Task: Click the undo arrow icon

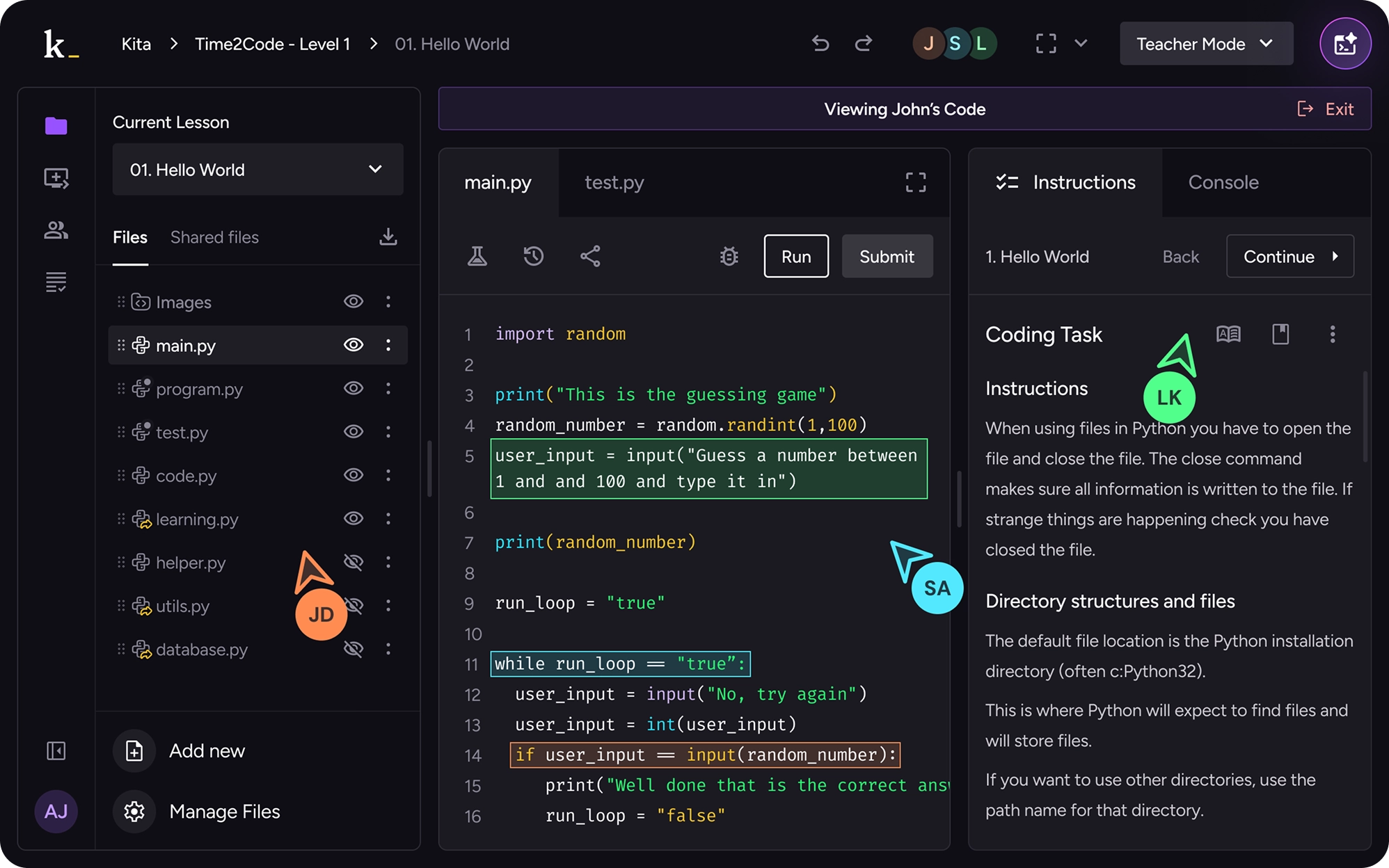Action: (820, 44)
